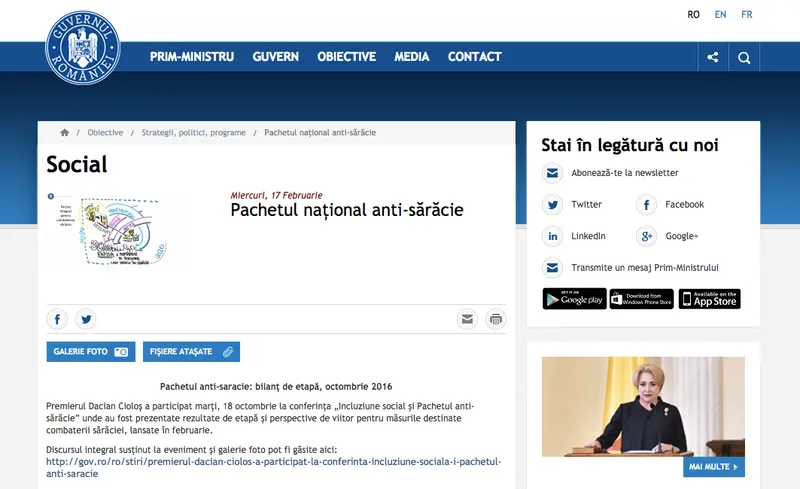This screenshot has height=489, width=800.
Task: Open the search magnifier icon
Action: pyautogui.click(x=744, y=57)
